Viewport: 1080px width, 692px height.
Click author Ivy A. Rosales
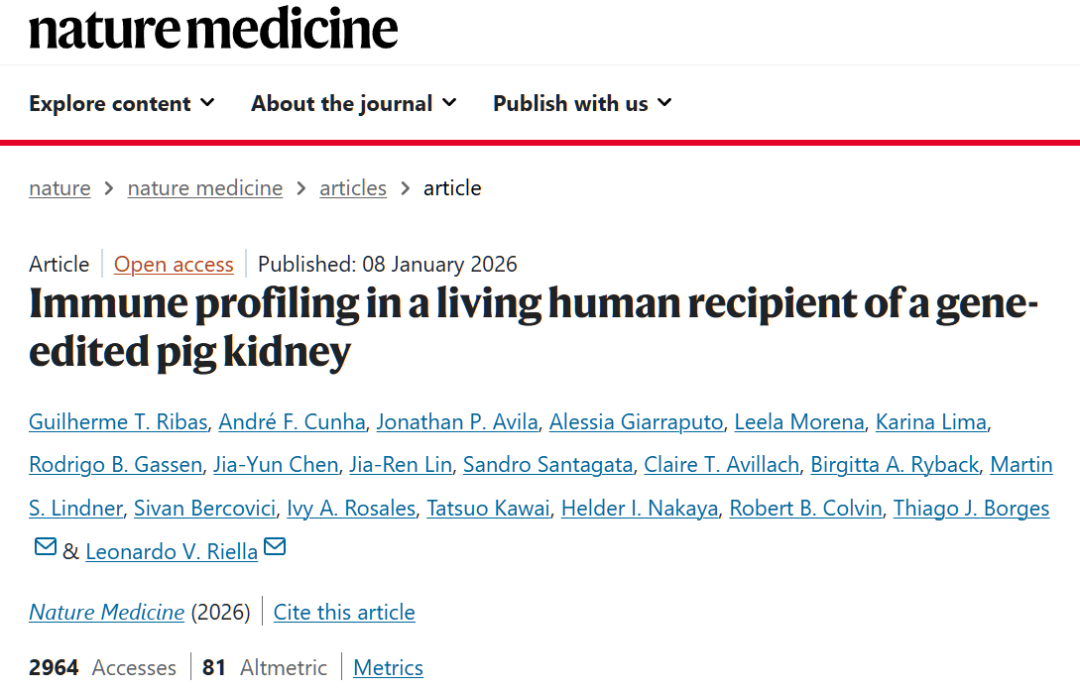pos(350,508)
